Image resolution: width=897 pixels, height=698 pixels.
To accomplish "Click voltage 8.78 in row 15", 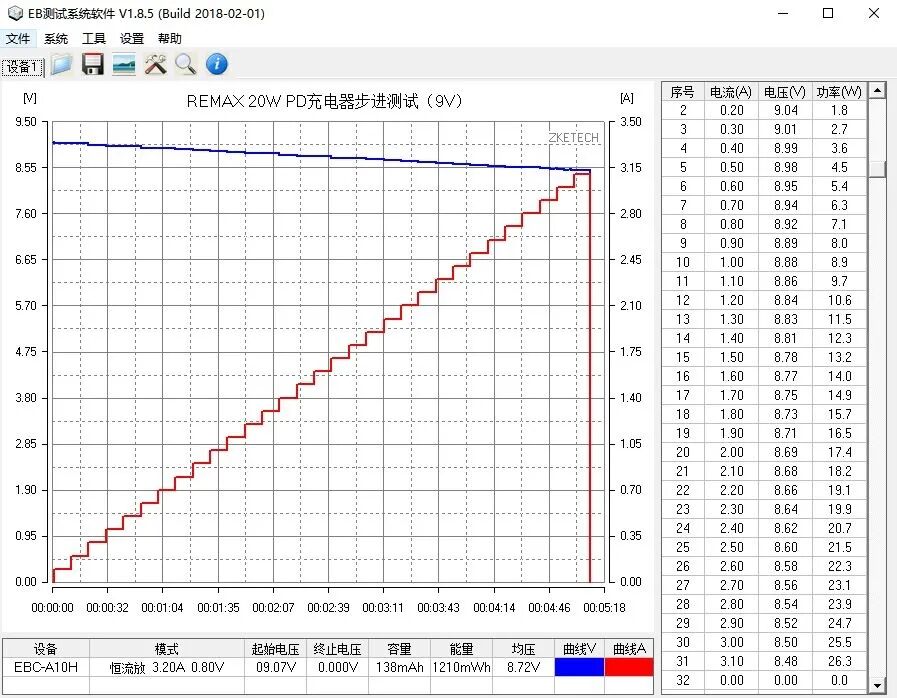I will pyautogui.click(x=785, y=357).
